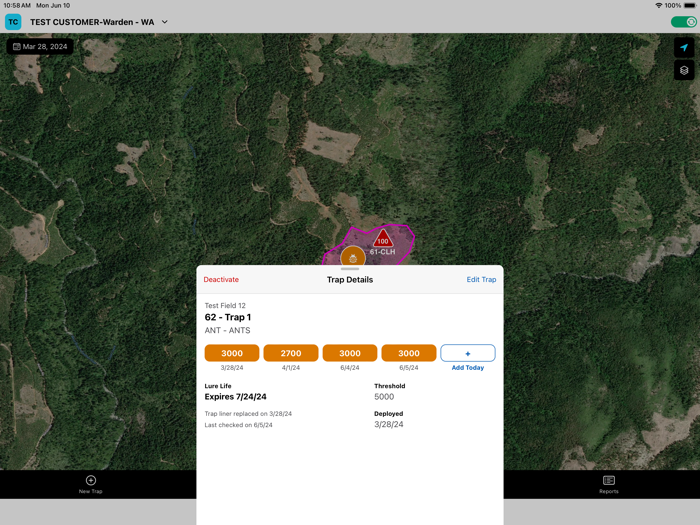Viewport: 700px width, 525px height.
Task: Add today's count with plus button
Action: coord(467,353)
